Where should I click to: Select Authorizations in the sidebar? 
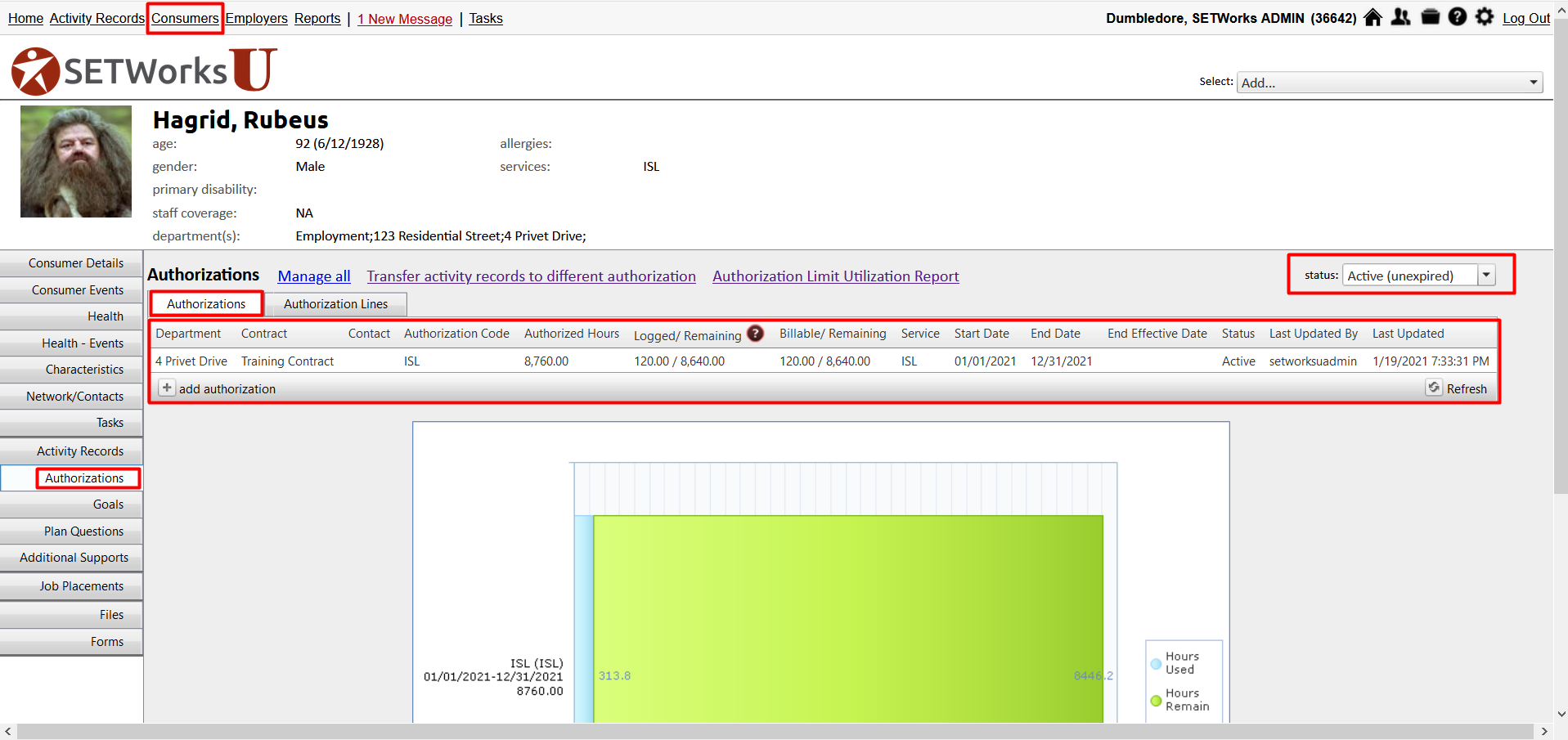point(71,478)
